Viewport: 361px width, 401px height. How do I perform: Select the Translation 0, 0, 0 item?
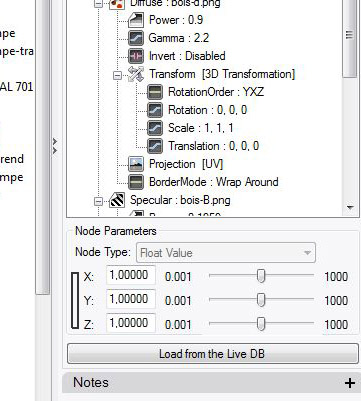[x=213, y=146]
